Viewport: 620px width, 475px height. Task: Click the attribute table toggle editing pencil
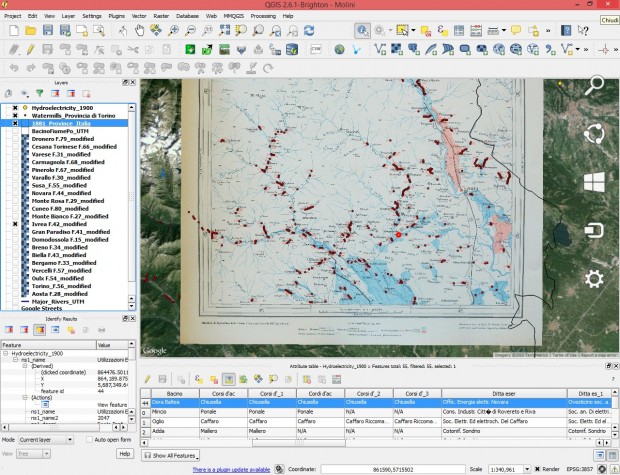pos(147,380)
